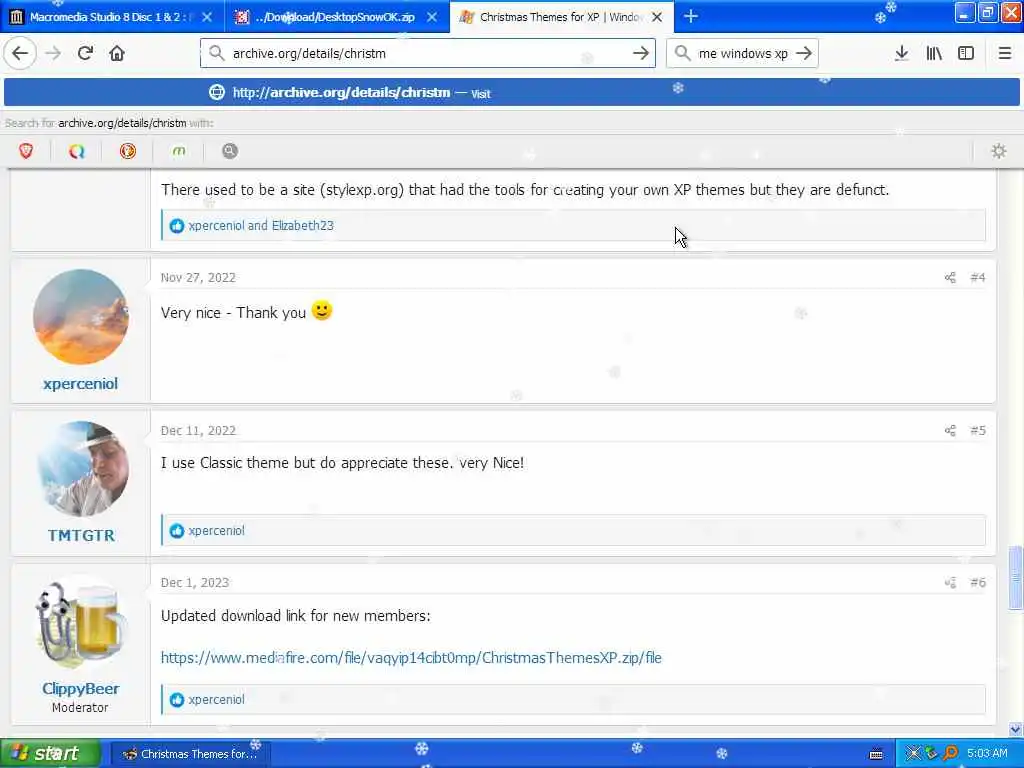
Task: Open the mediafire ChristmasThemesXP.zip download link
Action: pos(411,658)
